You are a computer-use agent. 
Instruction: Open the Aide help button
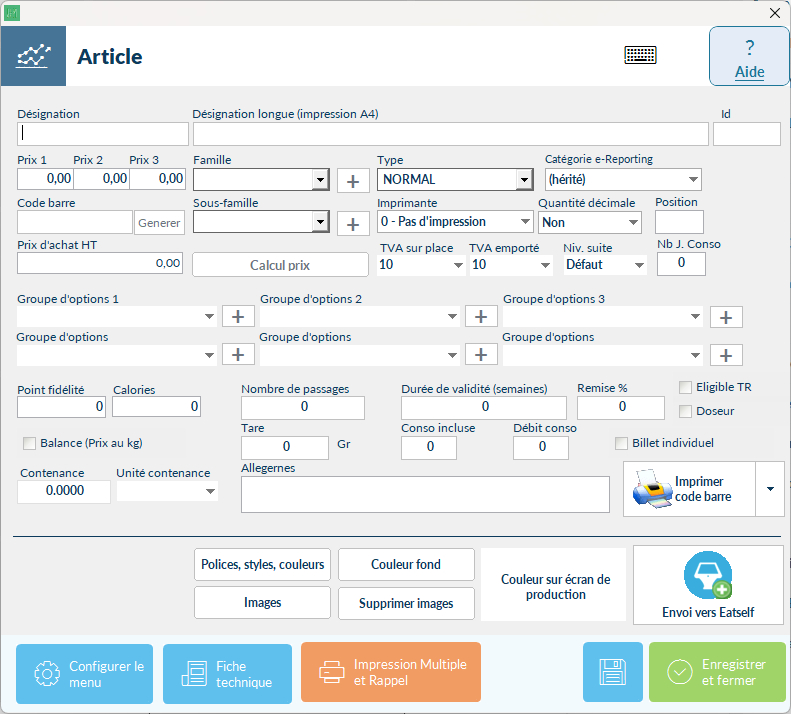click(x=749, y=57)
